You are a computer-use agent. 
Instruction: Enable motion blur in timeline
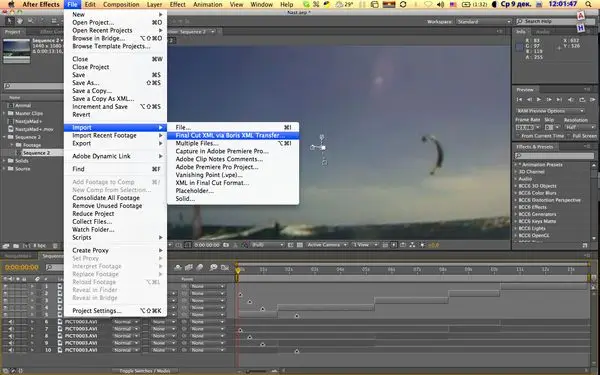pyautogui.click(x=199, y=267)
